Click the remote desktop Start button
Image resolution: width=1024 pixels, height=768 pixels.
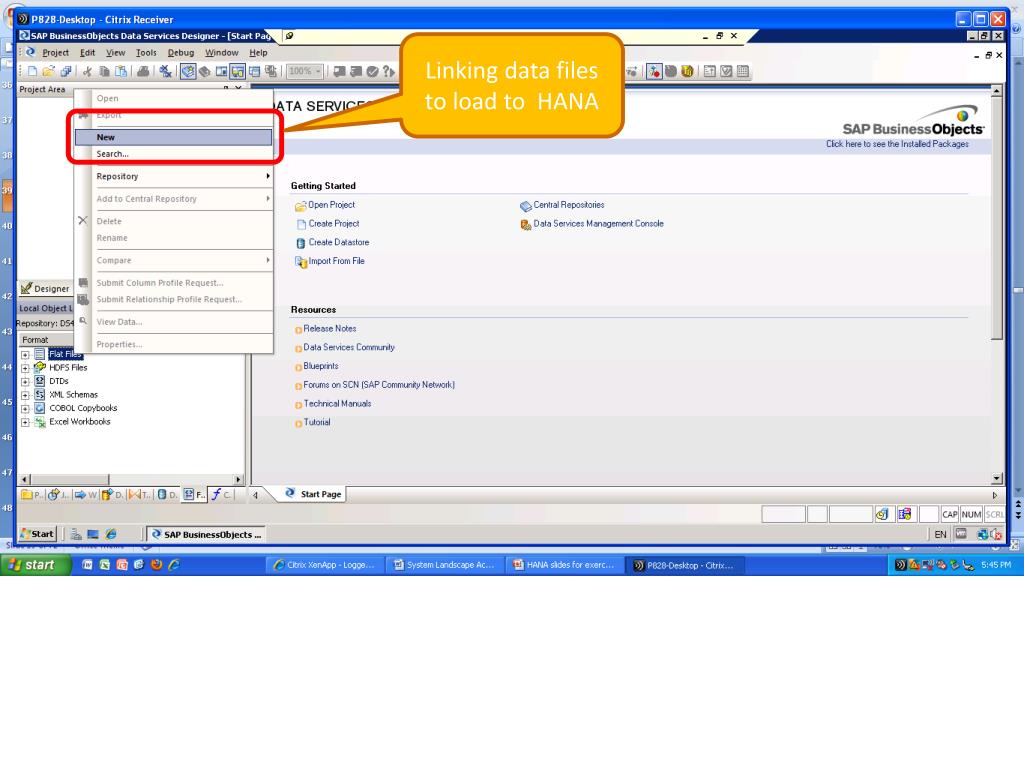38,534
